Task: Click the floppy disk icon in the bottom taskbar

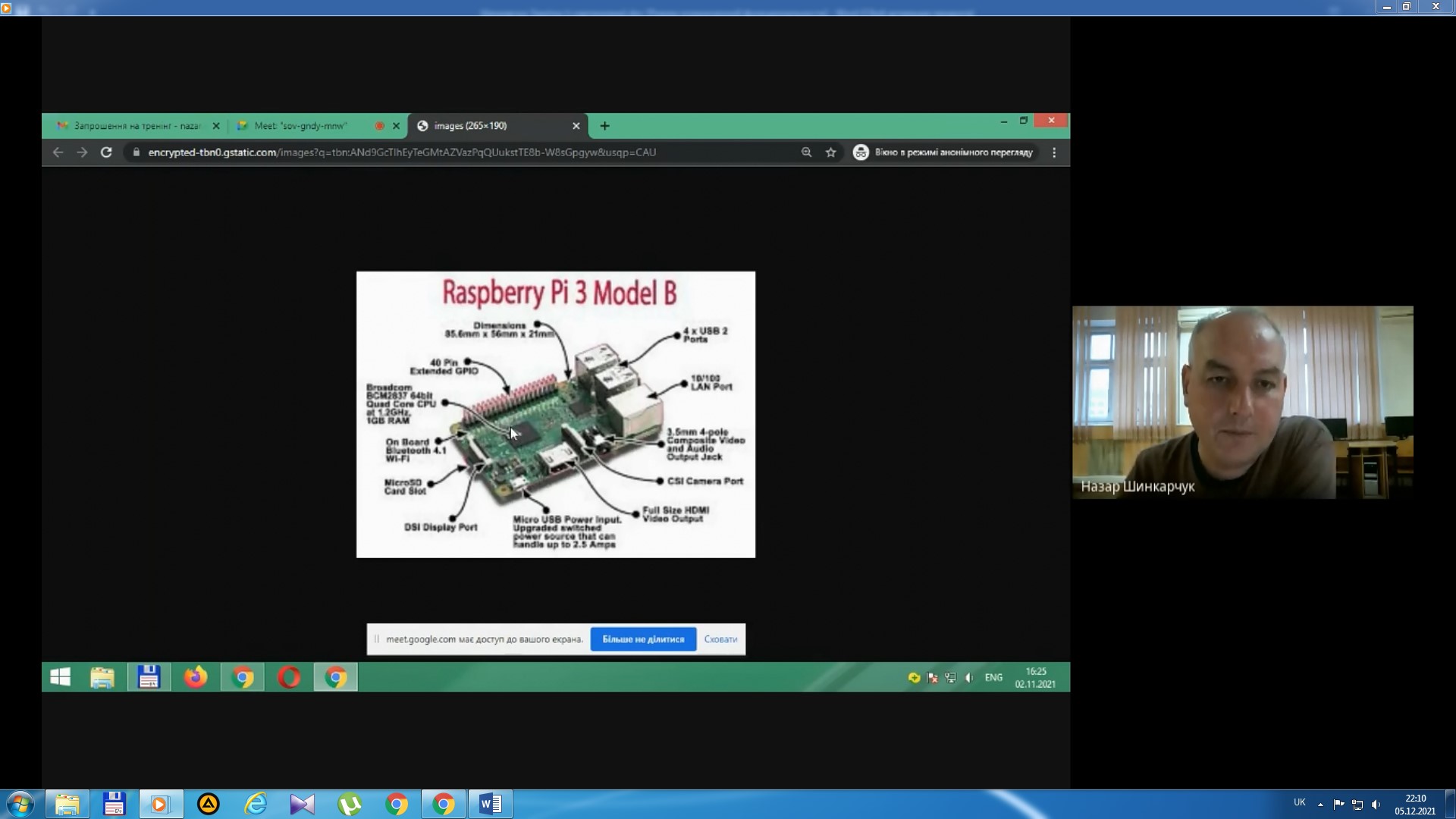Action: (114, 804)
